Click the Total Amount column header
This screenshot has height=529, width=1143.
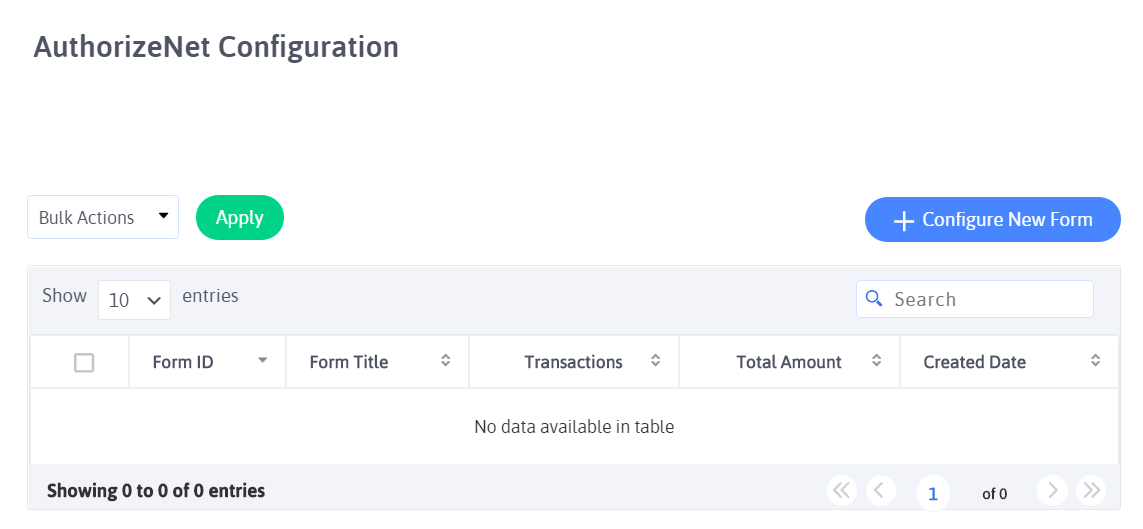(789, 362)
